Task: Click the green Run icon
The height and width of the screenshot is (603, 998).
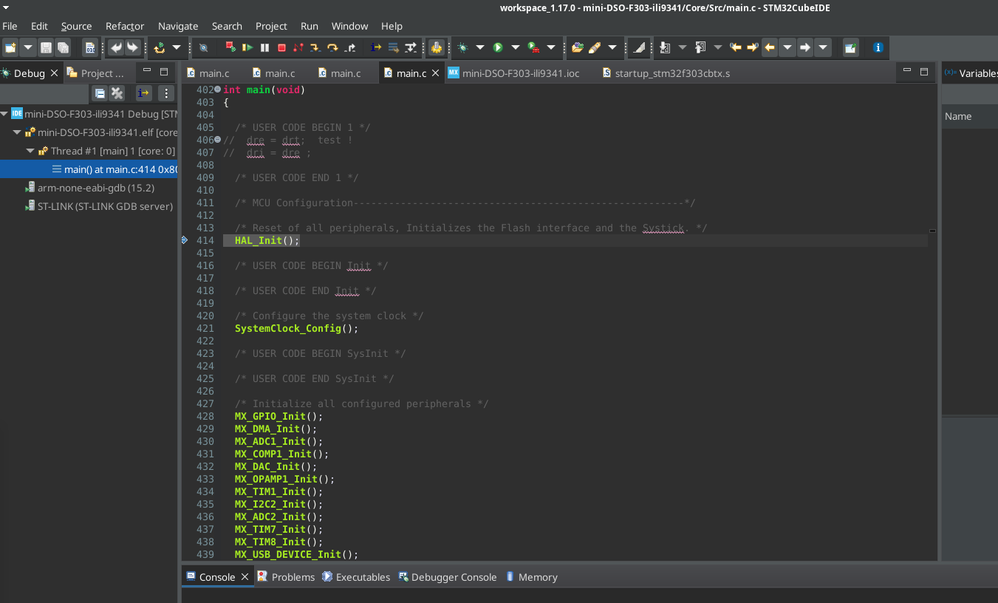Action: click(498, 48)
